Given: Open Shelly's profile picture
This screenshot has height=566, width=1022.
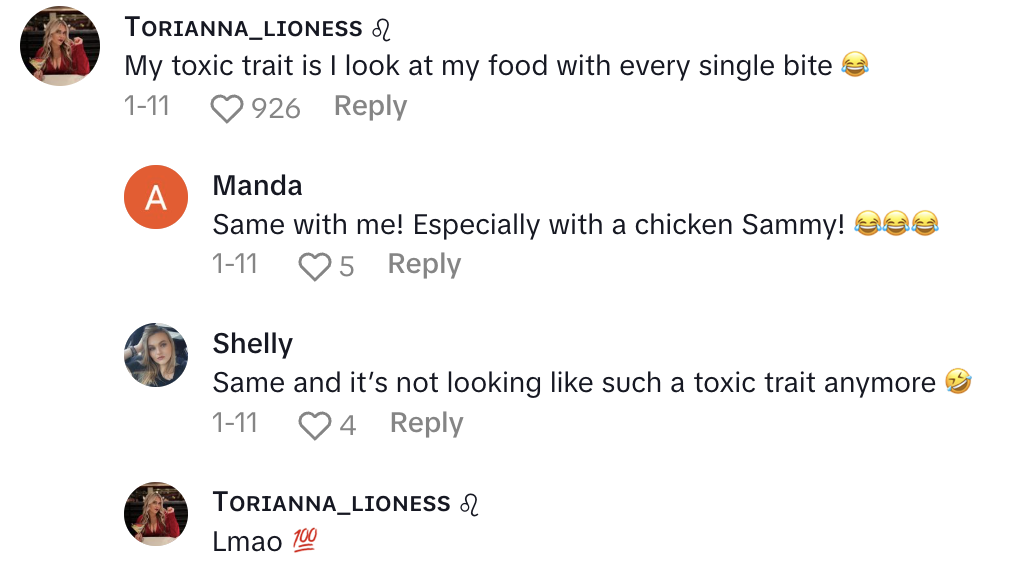Looking at the screenshot, I should pyautogui.click(x=155, y=355).
